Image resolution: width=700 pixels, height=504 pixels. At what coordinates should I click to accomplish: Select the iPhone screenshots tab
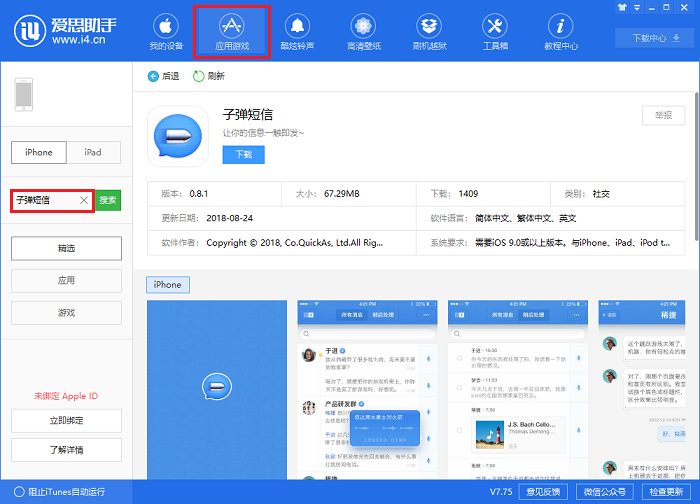pyautogui.click(x=168, y=285)
